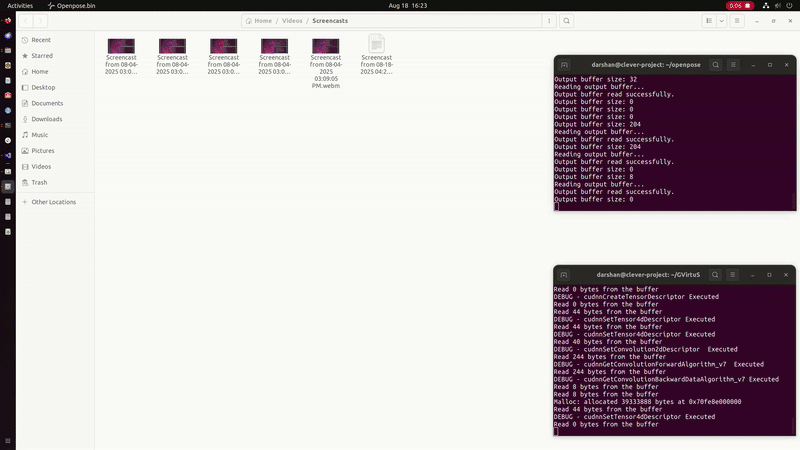Viewport: 800px width, 450px height.
Task: Open hamburger menu of GVirtuS terminal
Action: (733, 274)
